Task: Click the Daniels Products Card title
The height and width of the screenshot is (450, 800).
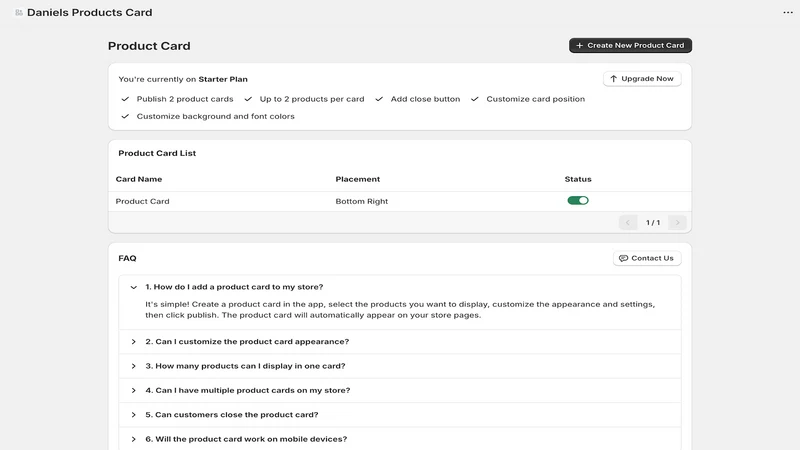Action: [89, 13]
